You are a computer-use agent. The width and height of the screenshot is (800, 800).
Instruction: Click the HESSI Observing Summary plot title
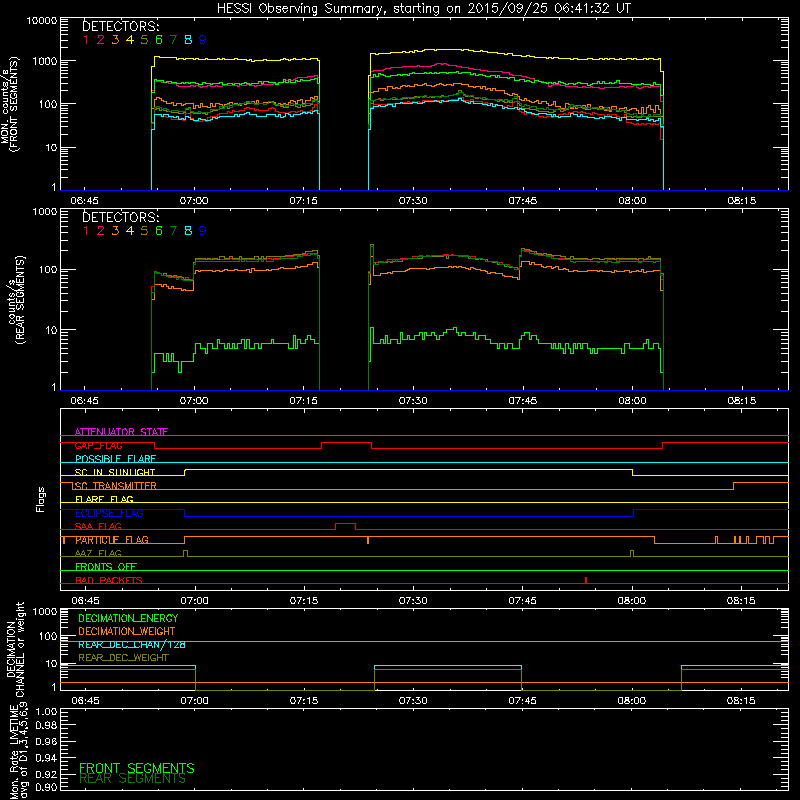(423, 8)
